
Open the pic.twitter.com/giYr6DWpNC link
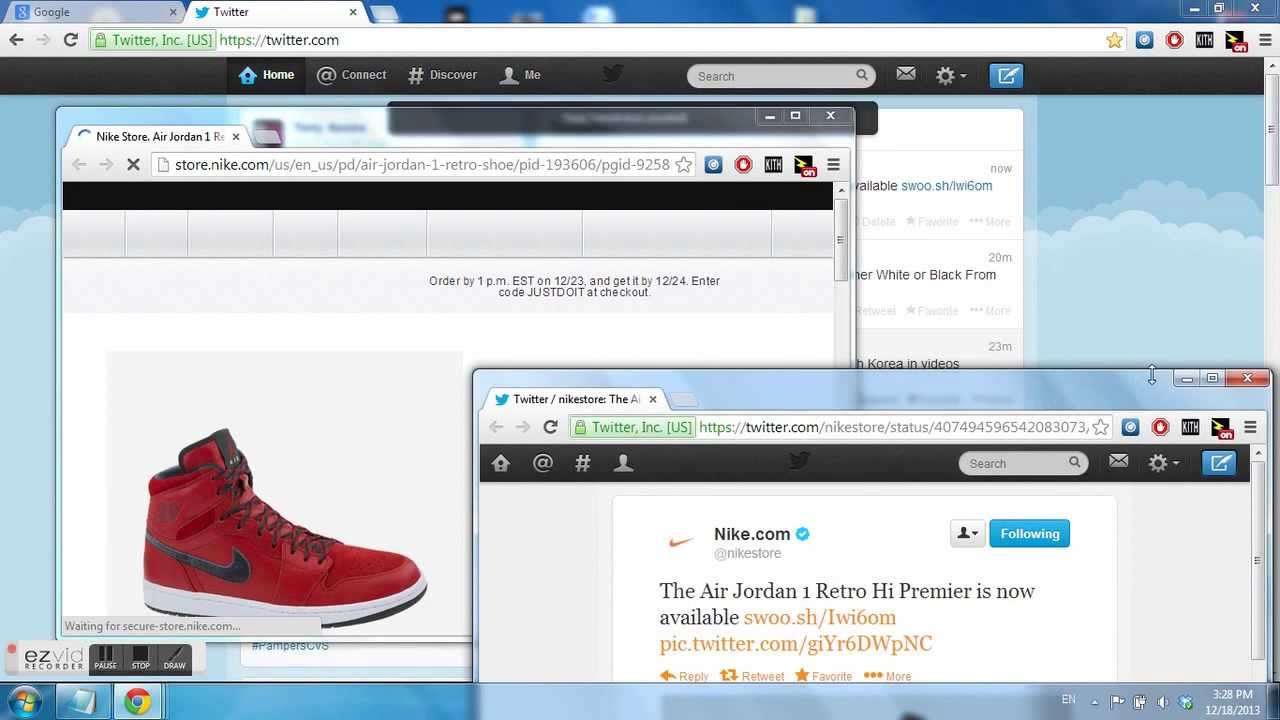(796, 643)
